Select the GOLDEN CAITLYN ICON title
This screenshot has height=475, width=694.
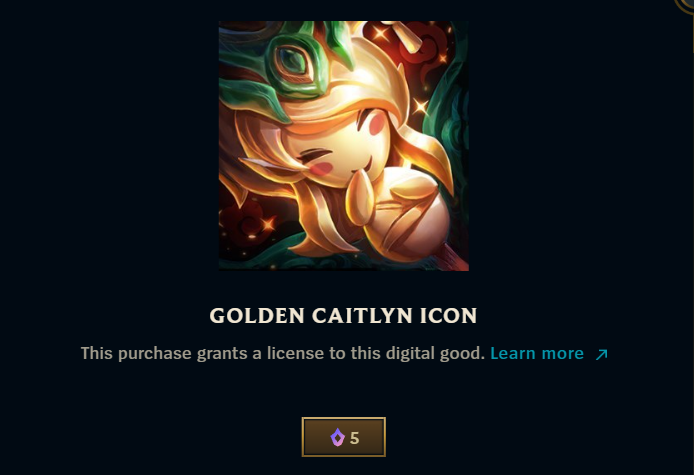coord(343,316)
